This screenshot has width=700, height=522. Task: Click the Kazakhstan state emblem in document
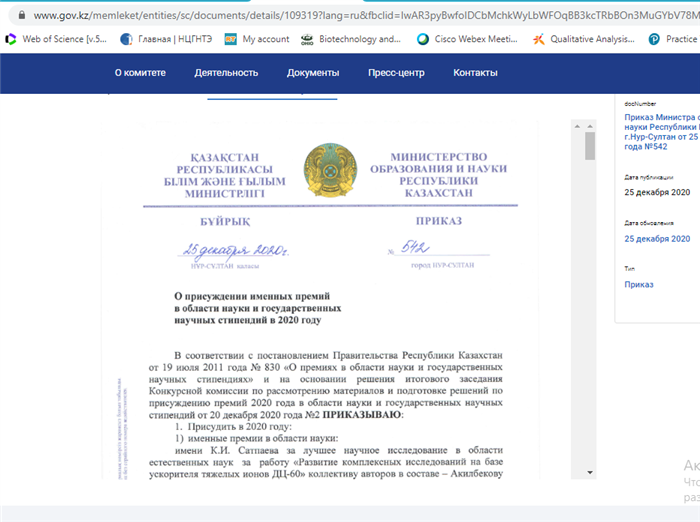click(328, 172)
